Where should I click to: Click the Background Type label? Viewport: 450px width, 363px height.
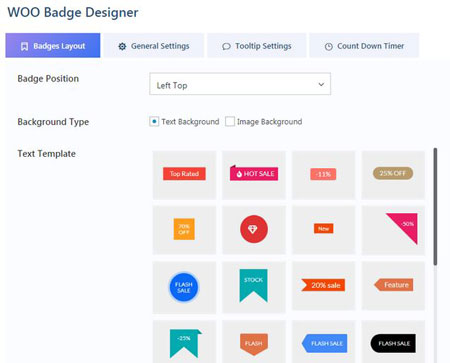pyautogui.click(x=53, y=122)
